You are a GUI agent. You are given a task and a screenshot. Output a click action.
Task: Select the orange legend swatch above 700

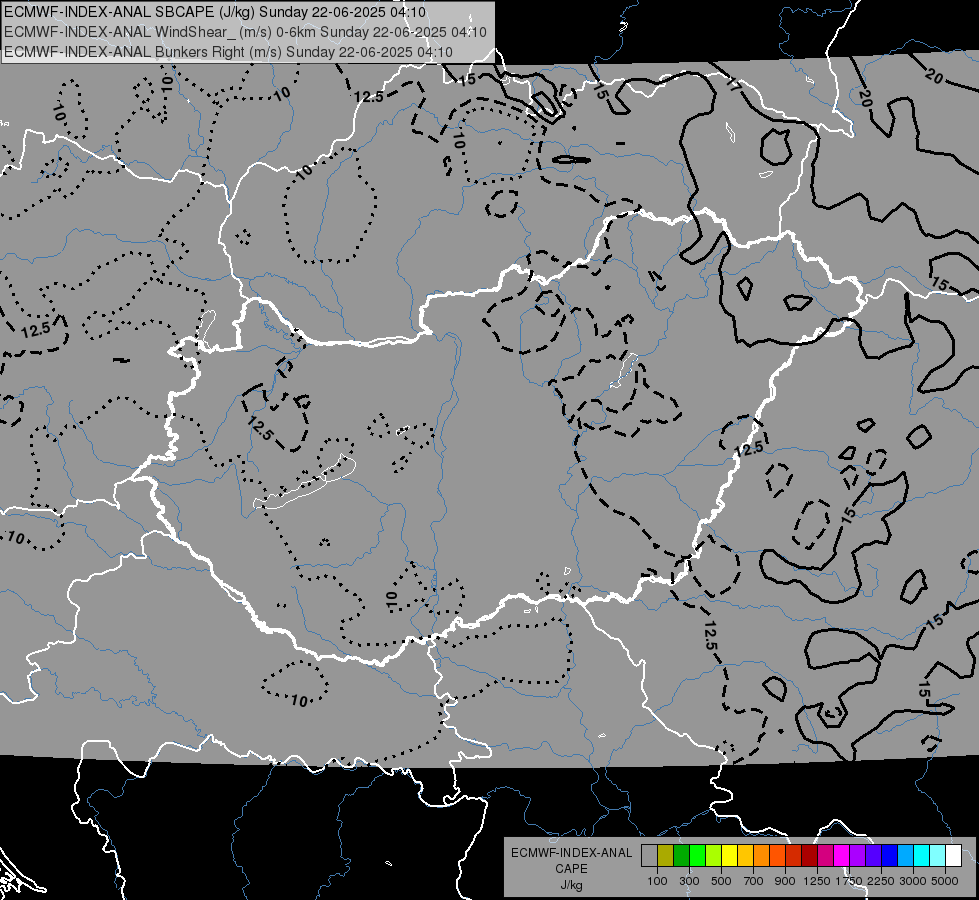coord(762,855)
